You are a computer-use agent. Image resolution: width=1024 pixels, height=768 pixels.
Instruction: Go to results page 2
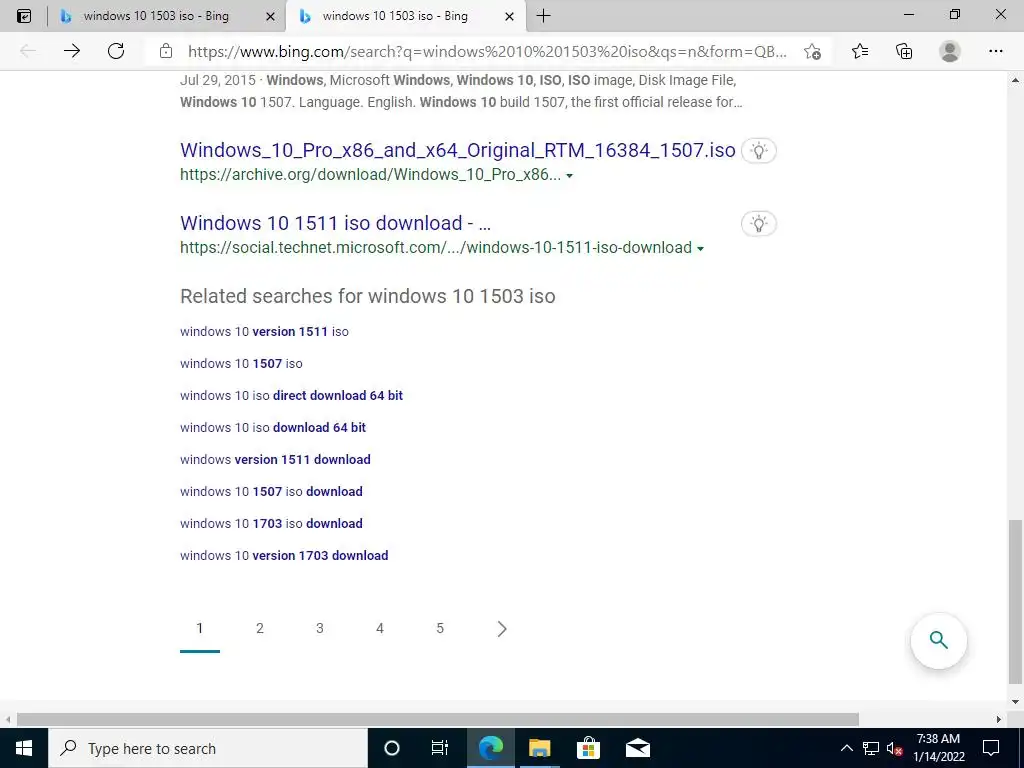coord(260,628)
